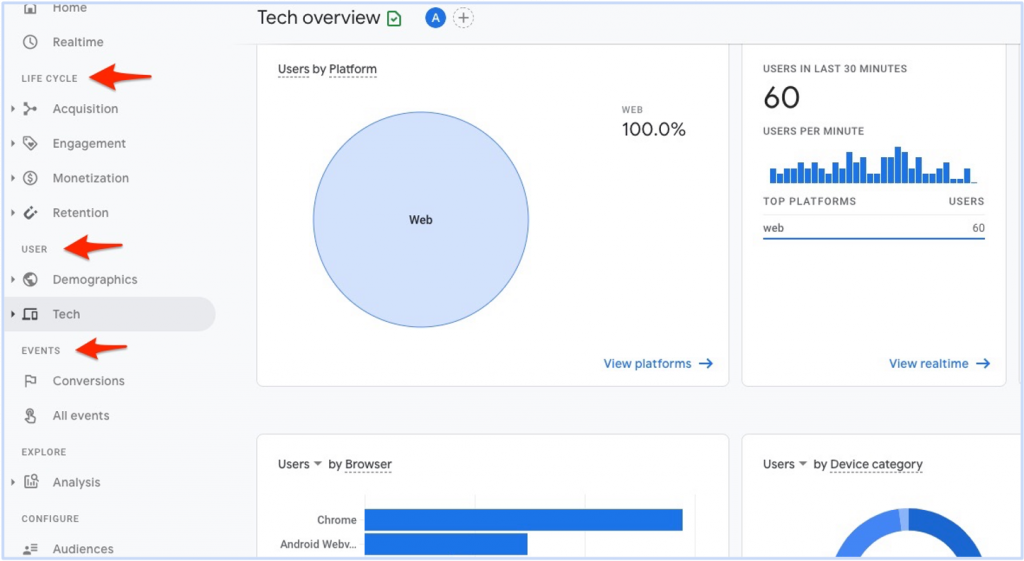Click the Acquisition icon in sidebar

[31, 109]
